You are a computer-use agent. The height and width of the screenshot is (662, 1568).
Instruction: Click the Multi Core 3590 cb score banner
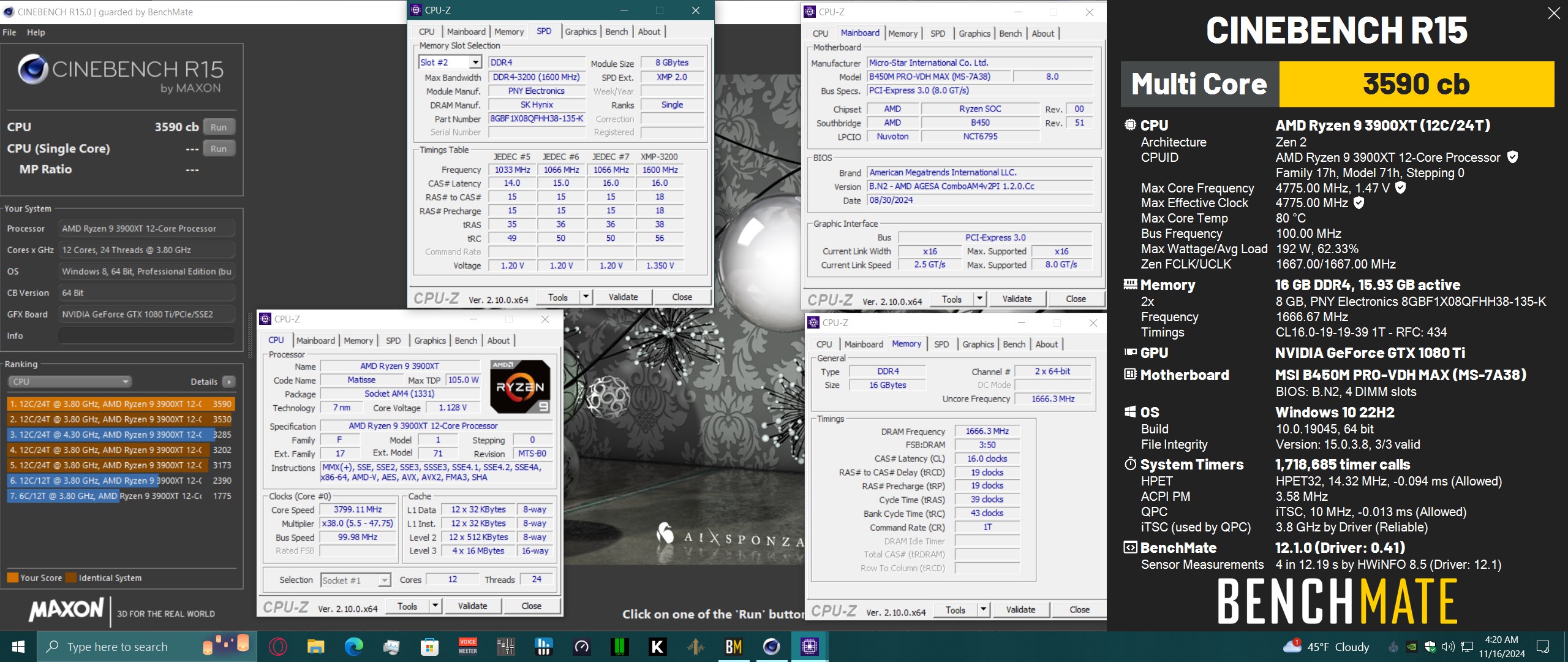pyautogui.click(x=1338, y=84)
